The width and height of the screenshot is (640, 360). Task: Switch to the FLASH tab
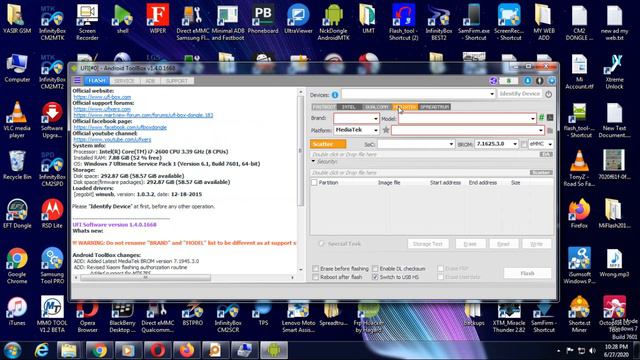(97, 81)
